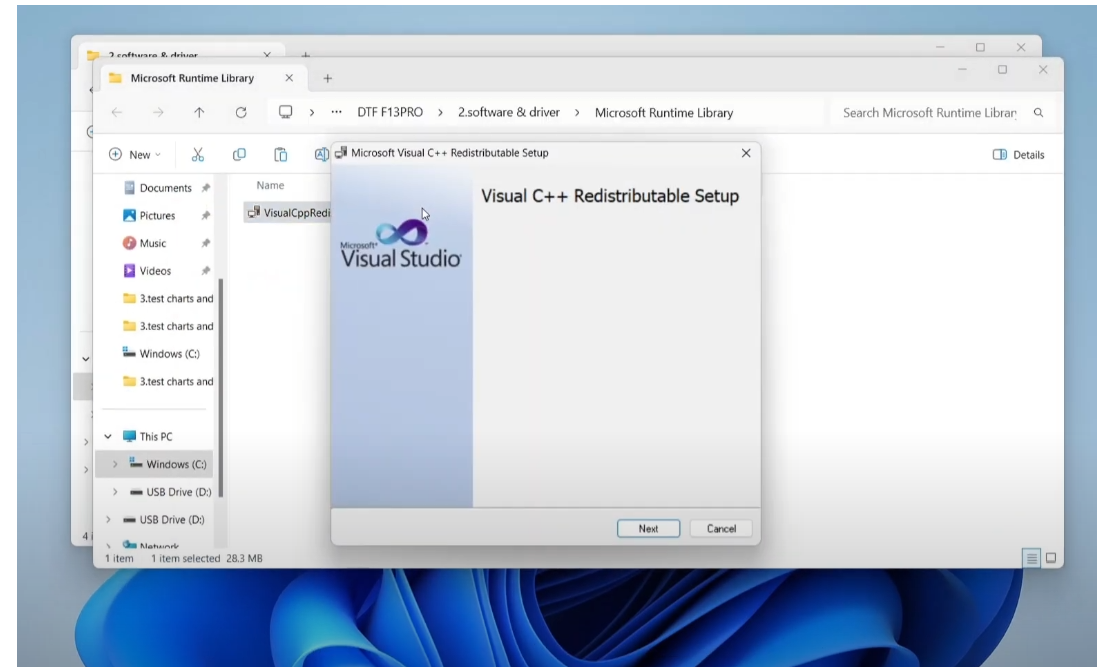The image size is (1097, 667).
Task: Show hidden breadcrumb path ellipsis
Action: coord(337,112)
